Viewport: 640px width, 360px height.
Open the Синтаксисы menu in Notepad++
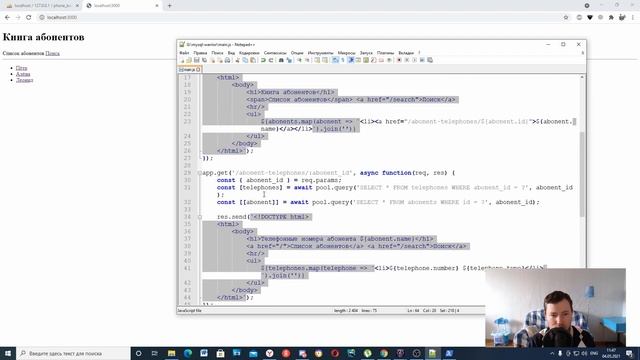coord(275,53)
